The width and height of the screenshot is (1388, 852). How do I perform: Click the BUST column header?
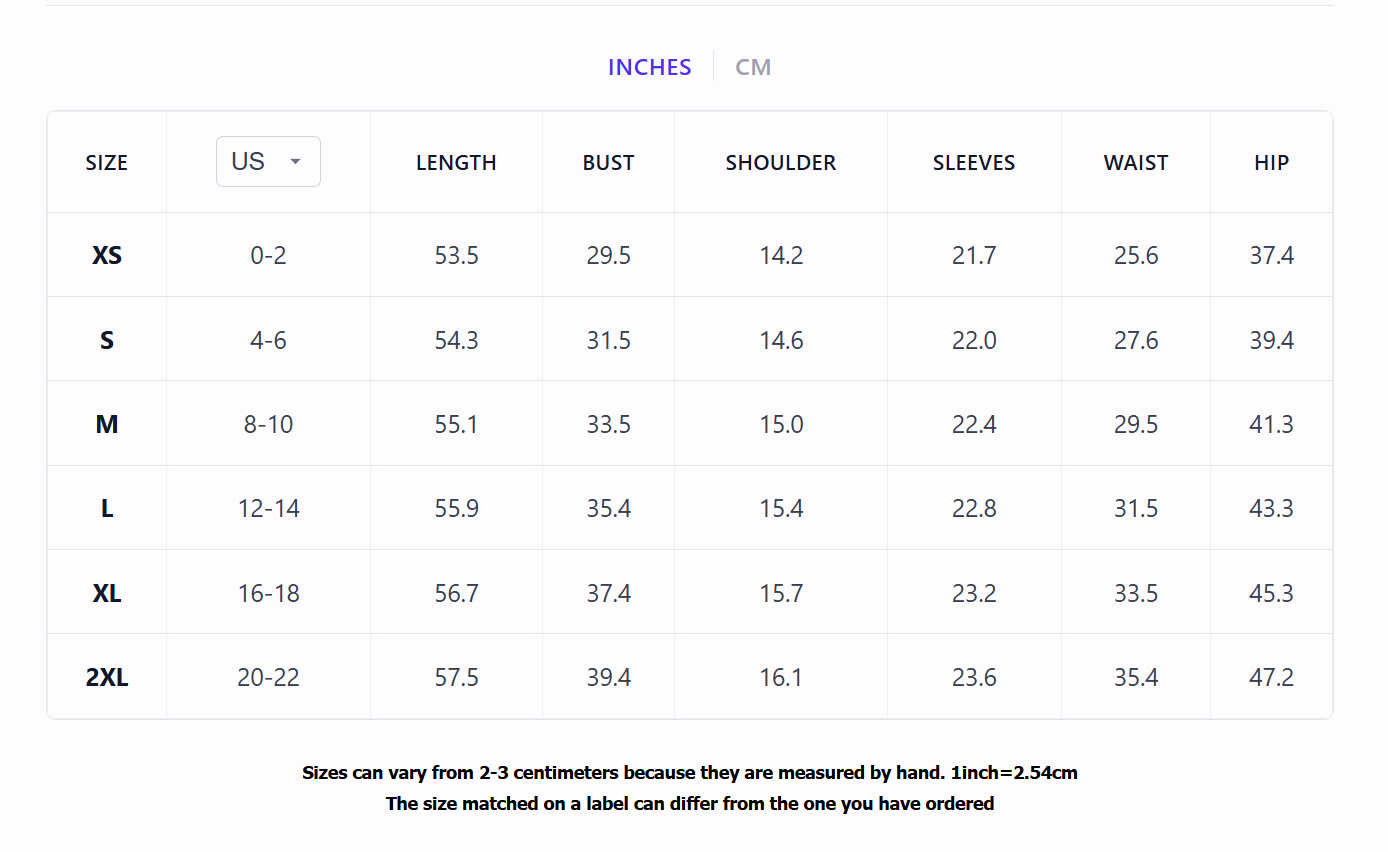[x=608, y=163]
